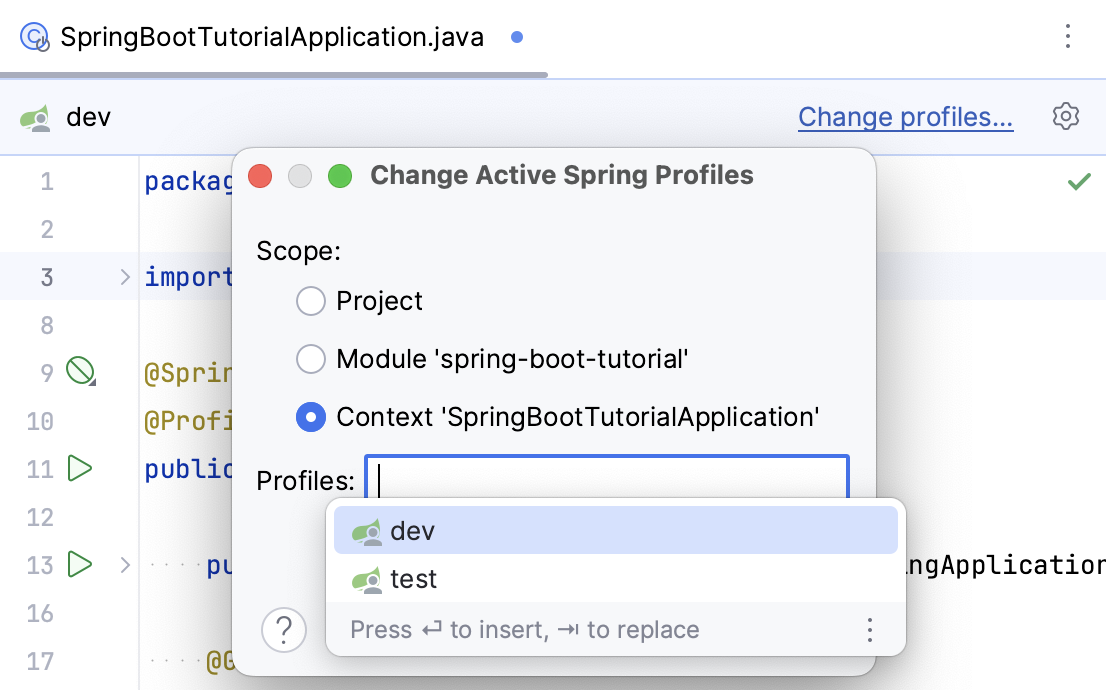Screen dimensions: 1106x690
Task: Select Context 'SpringBootTutorialApplication' radio button
Action: point(311,417)
